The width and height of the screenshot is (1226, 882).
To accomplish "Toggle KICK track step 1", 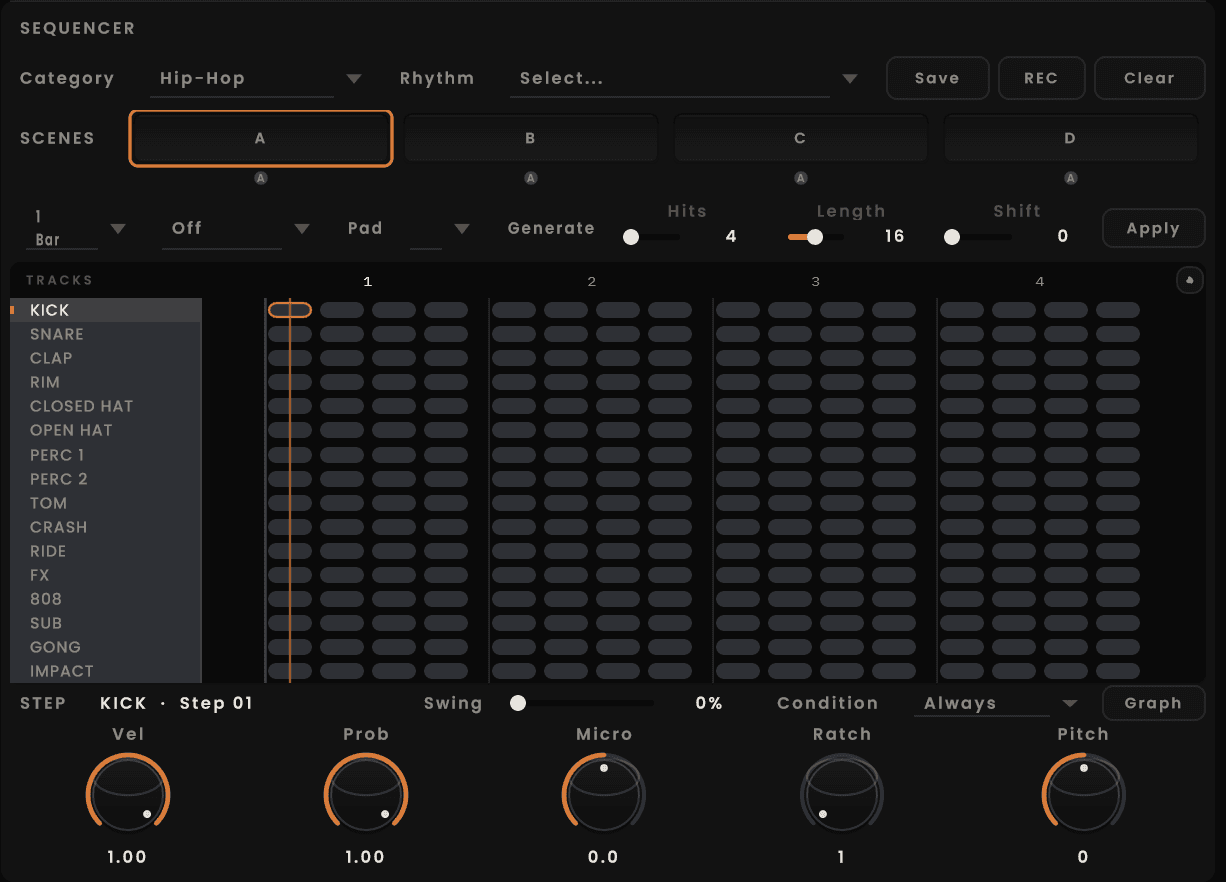I will coord(290,310).
